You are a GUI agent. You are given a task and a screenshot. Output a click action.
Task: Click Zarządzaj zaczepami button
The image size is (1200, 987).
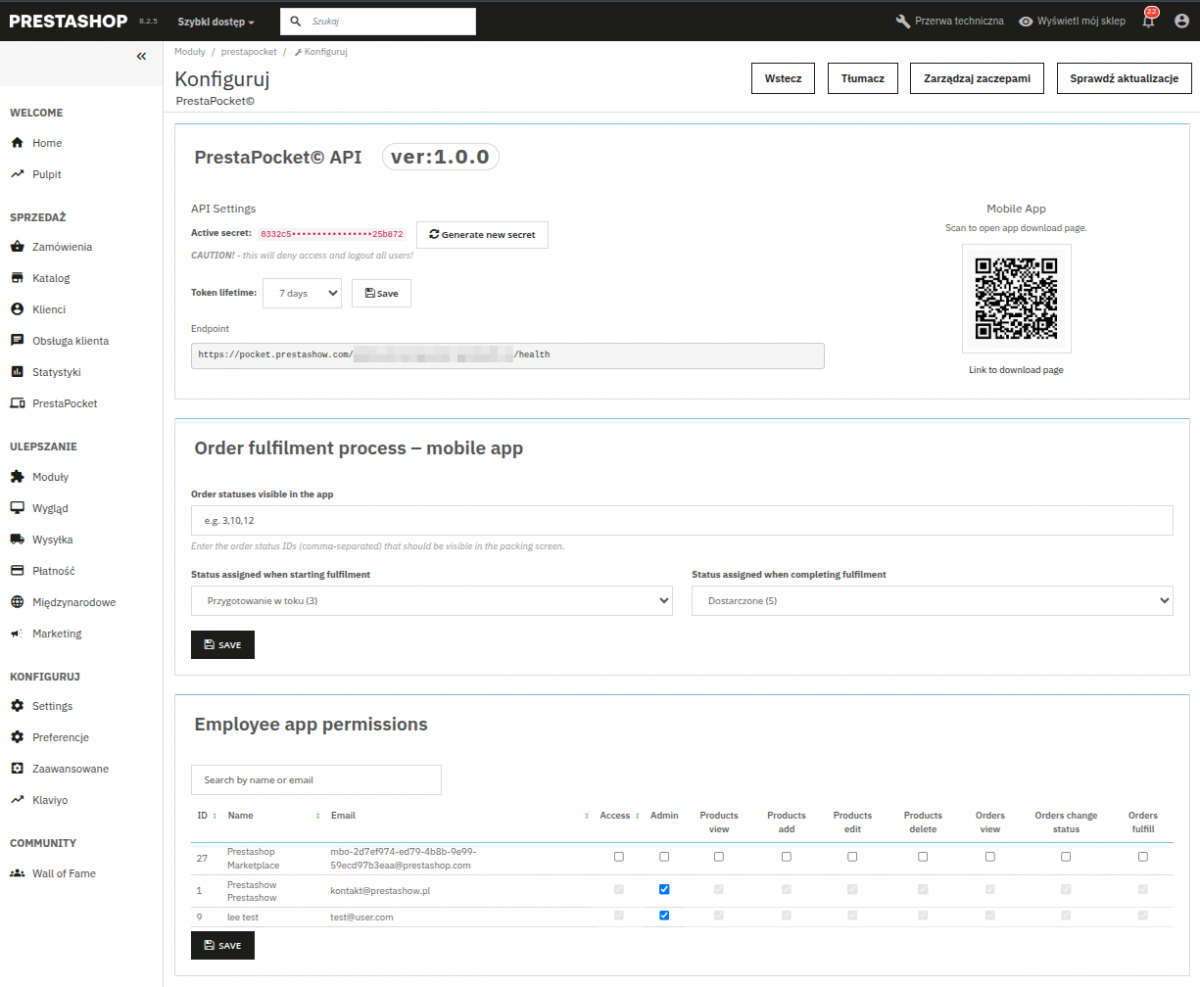click(x=977, y=78)
